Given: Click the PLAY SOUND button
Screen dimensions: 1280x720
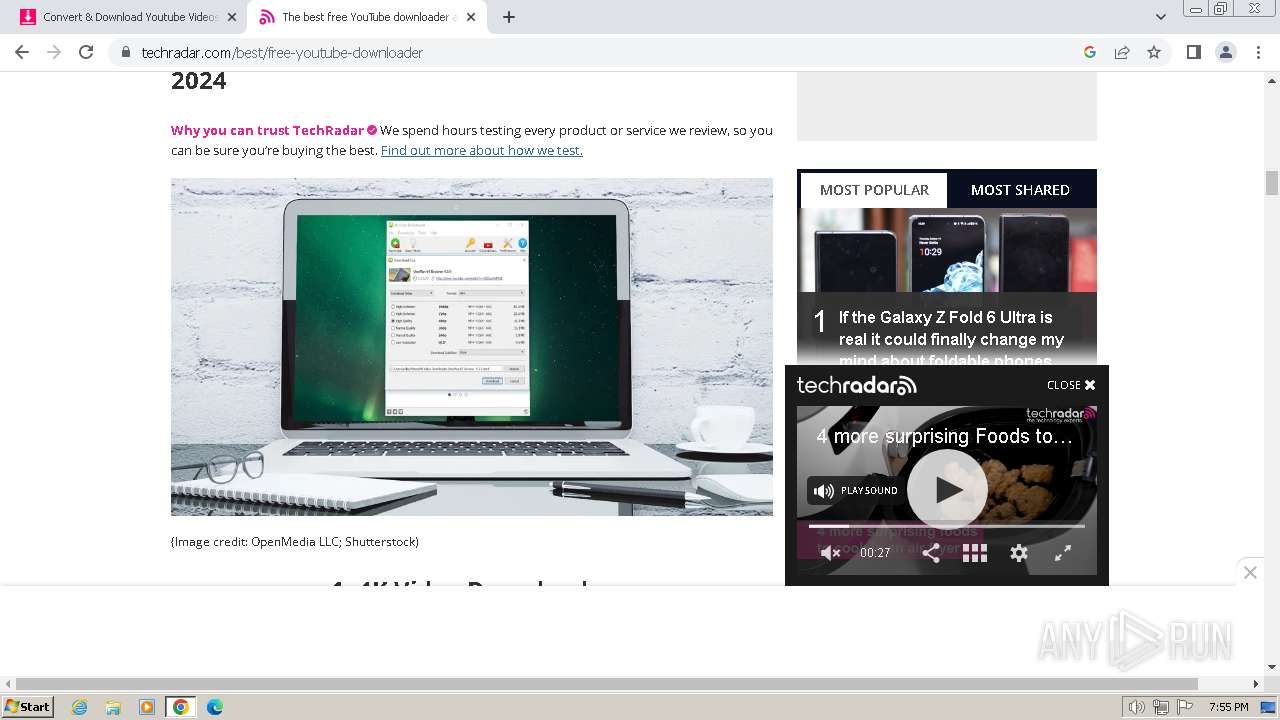Looking at the screenshot, I should pos(854,491).
